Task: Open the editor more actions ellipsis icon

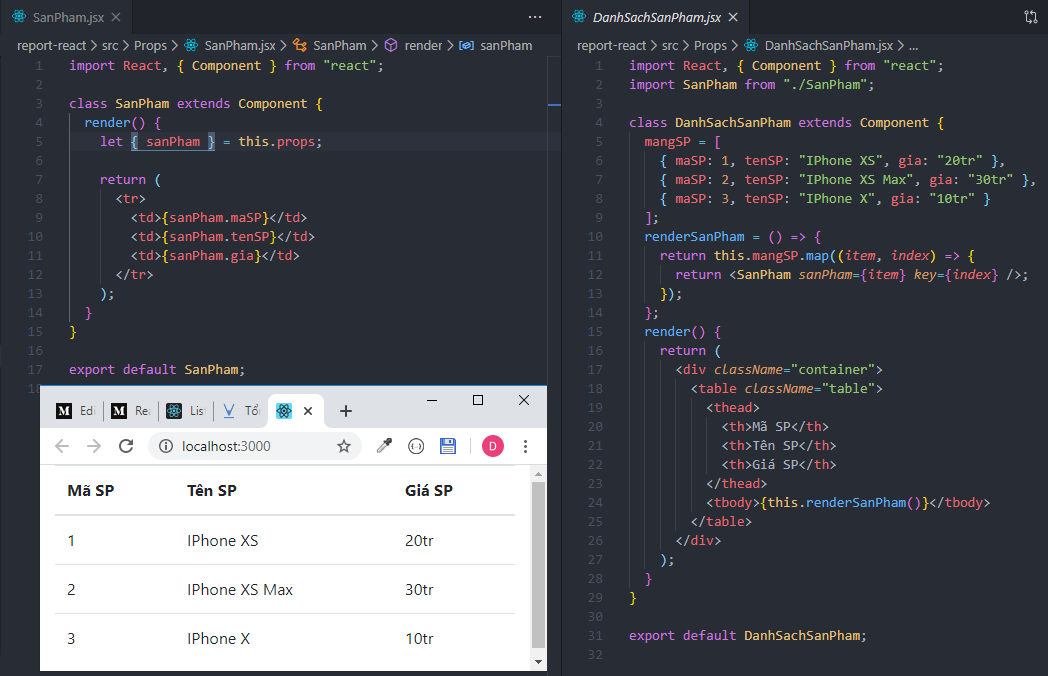Action: pos(535,17)
